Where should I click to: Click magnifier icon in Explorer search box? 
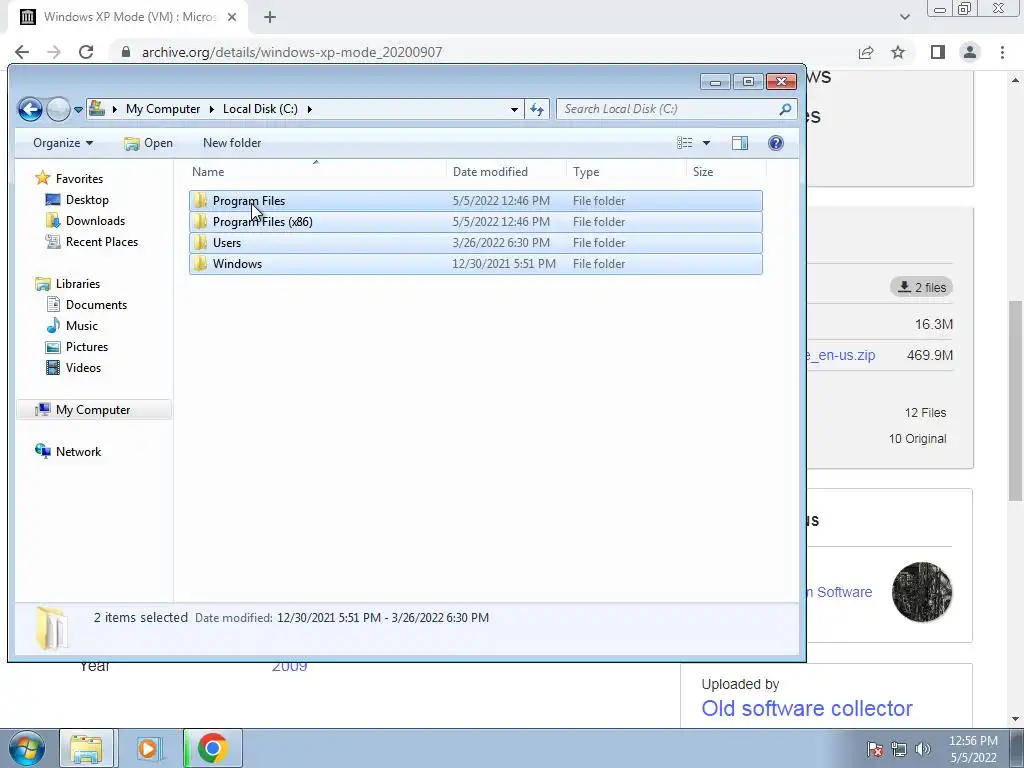786,109
